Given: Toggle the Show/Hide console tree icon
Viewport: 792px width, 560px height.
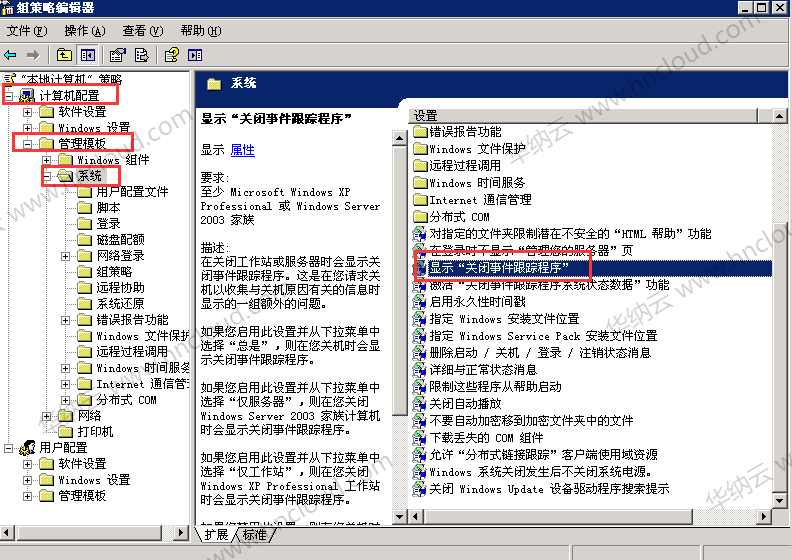Looking at the screenshot, I should click(x=87, y=55).
